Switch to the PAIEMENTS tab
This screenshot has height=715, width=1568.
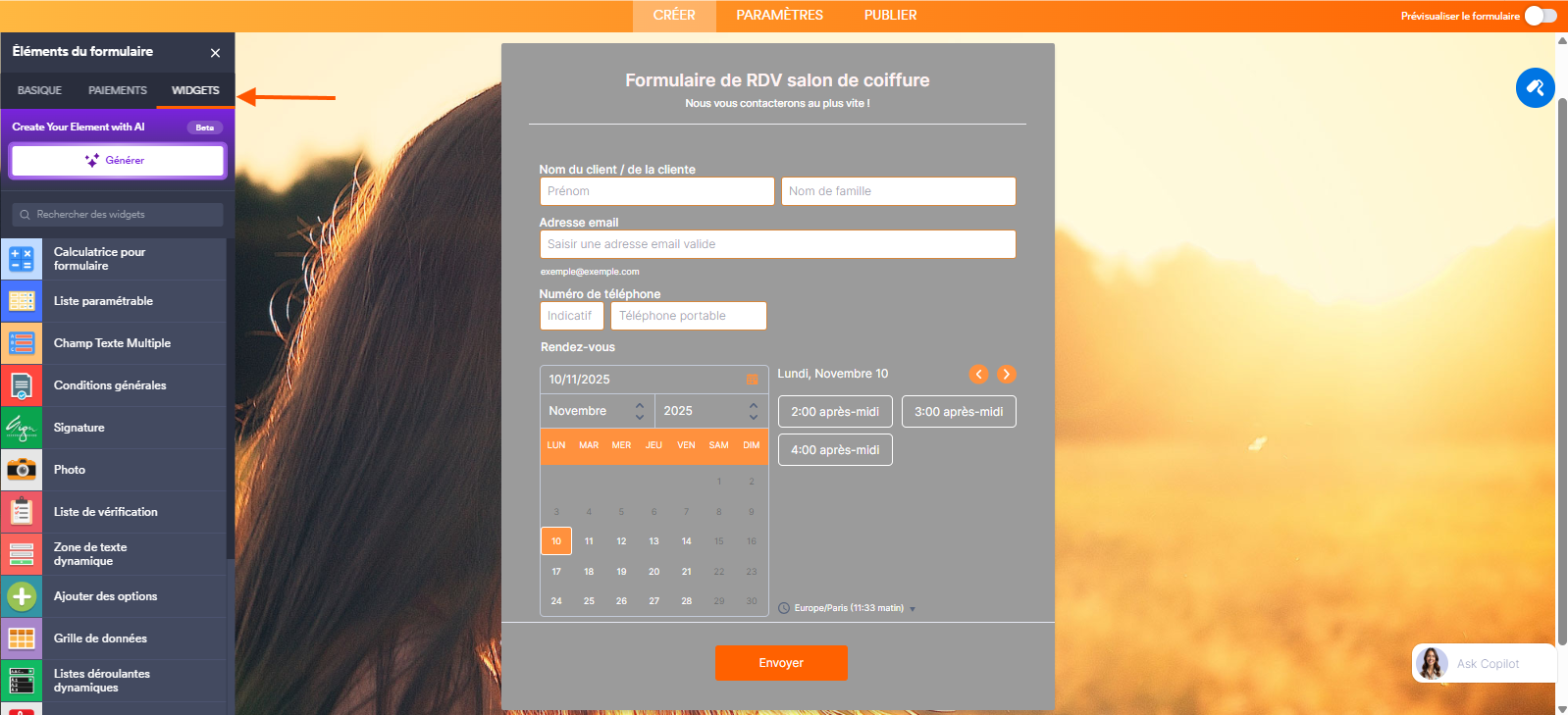coord(117,90)
